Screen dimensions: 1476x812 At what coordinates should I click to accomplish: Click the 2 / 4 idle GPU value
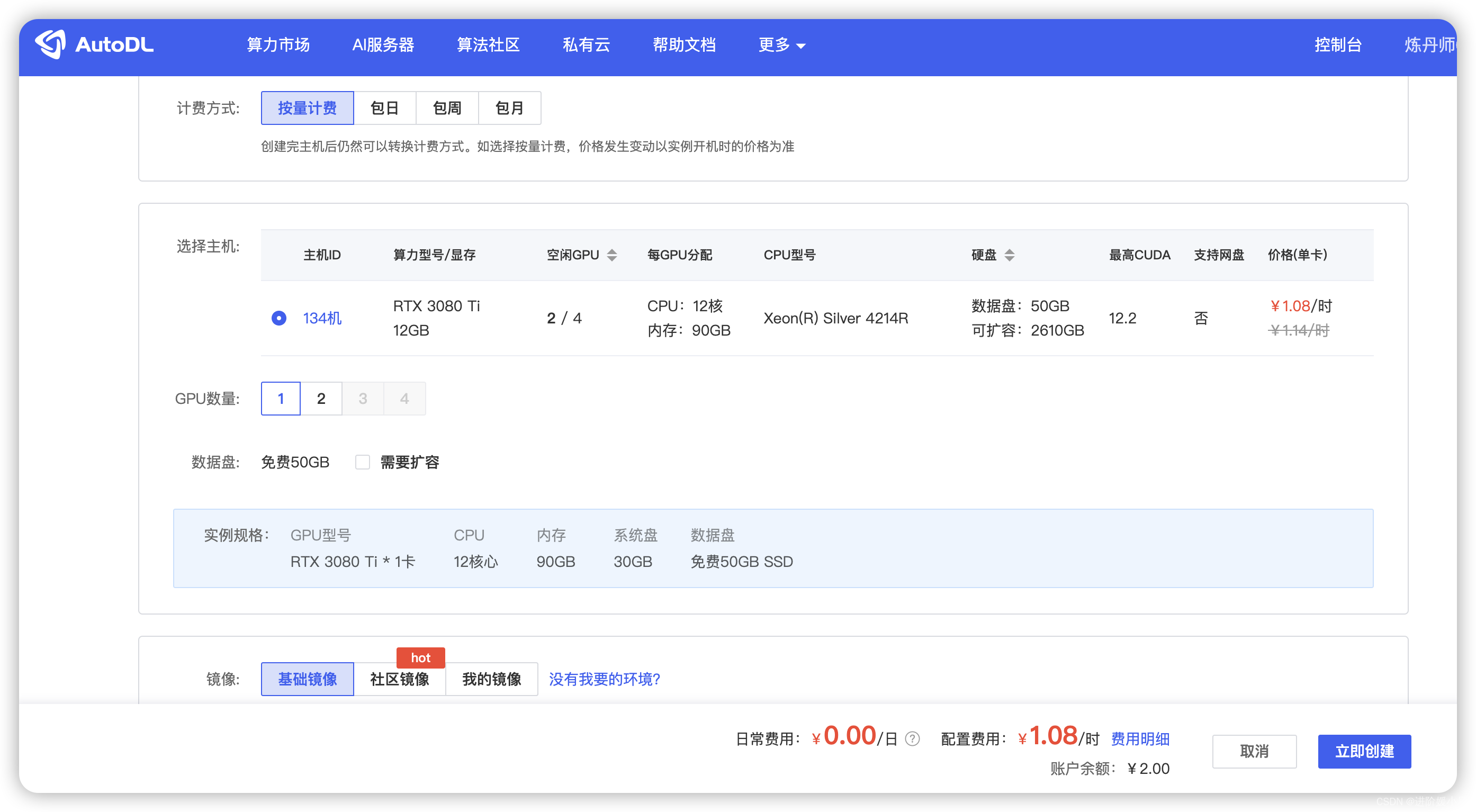click(564, 318)
